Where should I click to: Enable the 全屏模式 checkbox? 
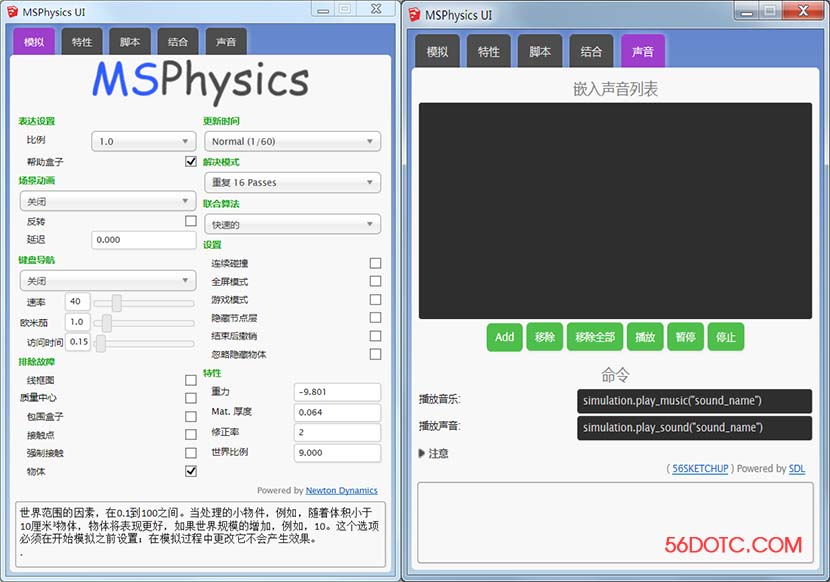point(375,282)
